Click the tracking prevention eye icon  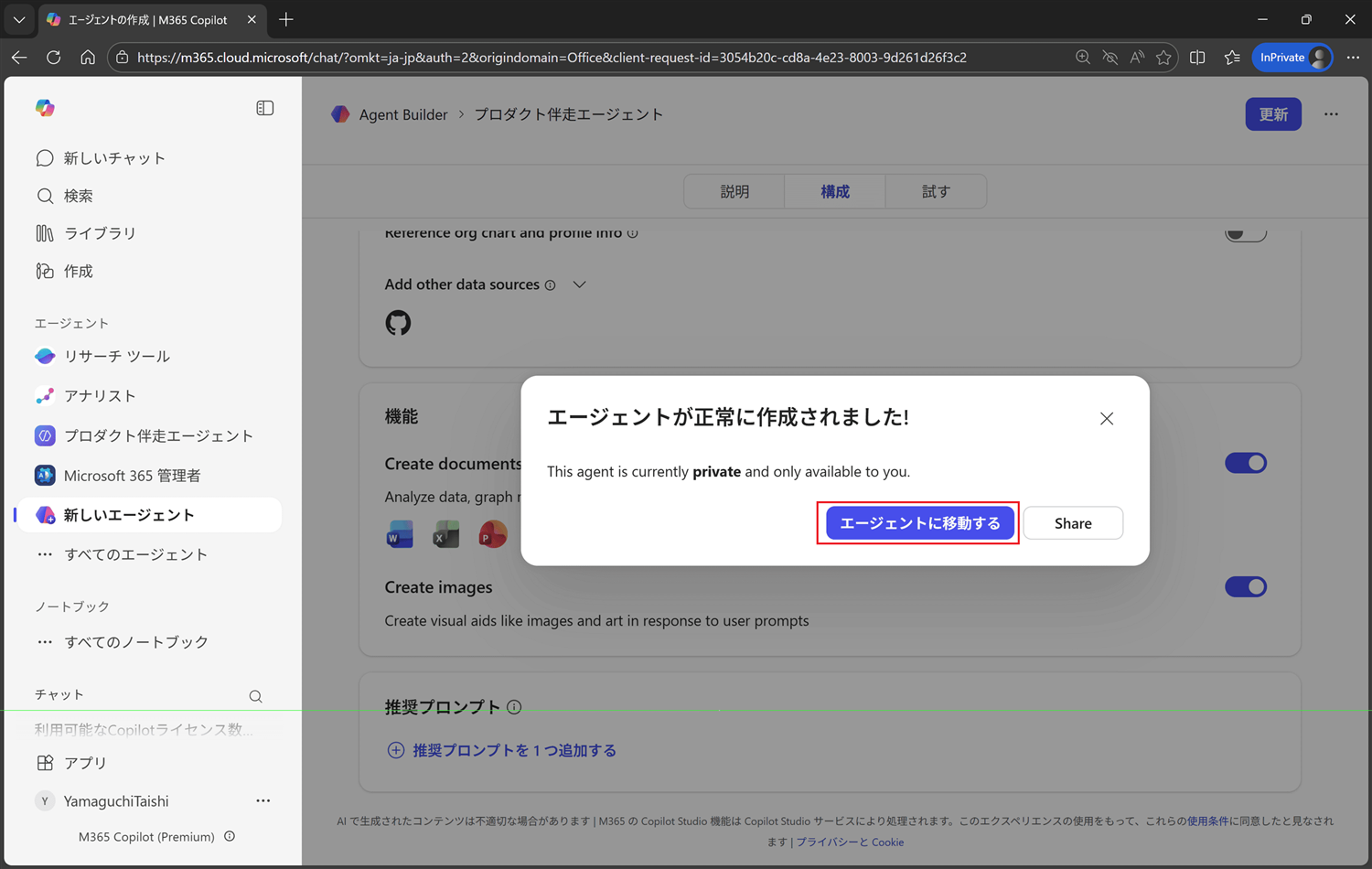click(x=1110, y=58)
